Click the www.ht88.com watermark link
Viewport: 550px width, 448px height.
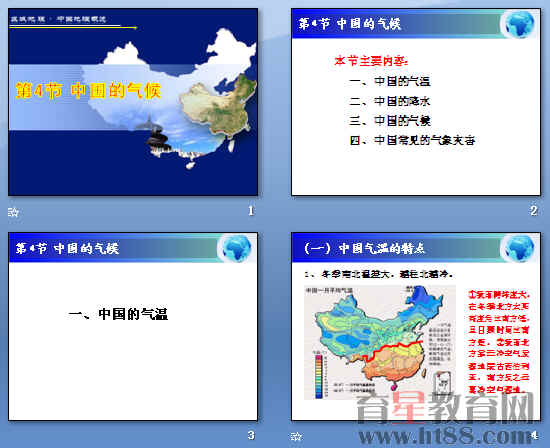coord(445,436)
